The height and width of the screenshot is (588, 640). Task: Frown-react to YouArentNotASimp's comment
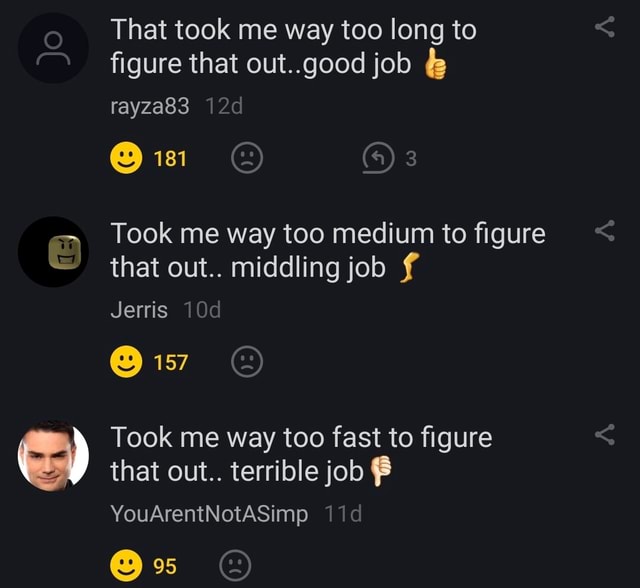(234, 566)
